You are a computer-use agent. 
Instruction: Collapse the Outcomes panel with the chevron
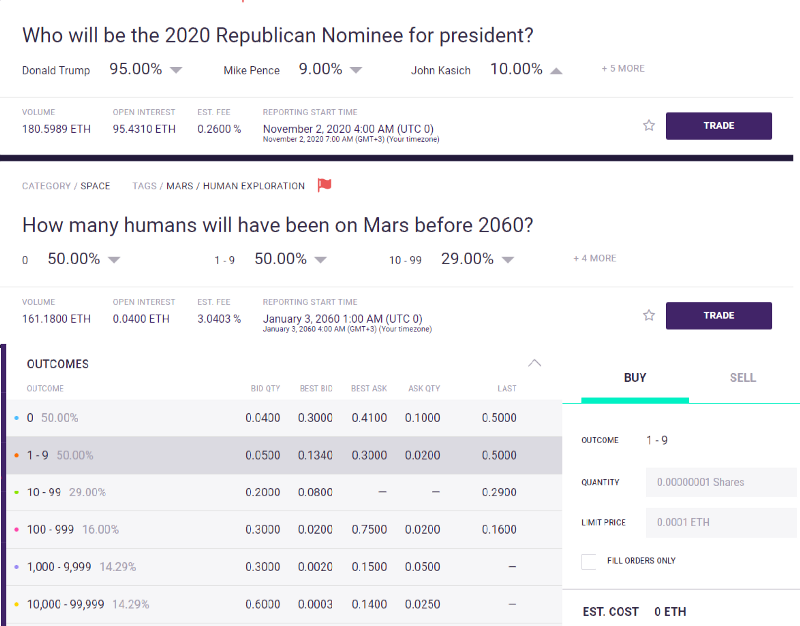coord(535,363)
